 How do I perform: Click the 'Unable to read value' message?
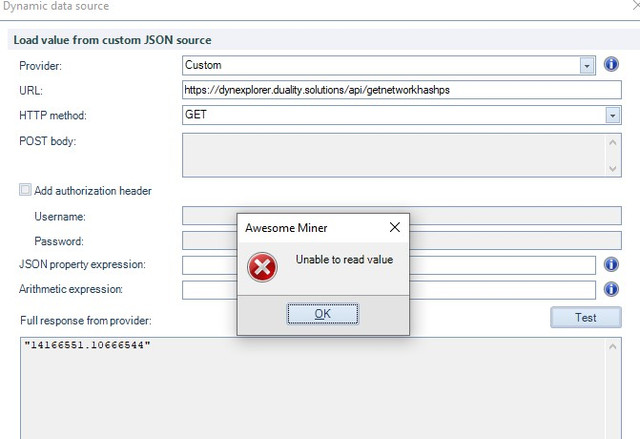click(x=344, y=259)
